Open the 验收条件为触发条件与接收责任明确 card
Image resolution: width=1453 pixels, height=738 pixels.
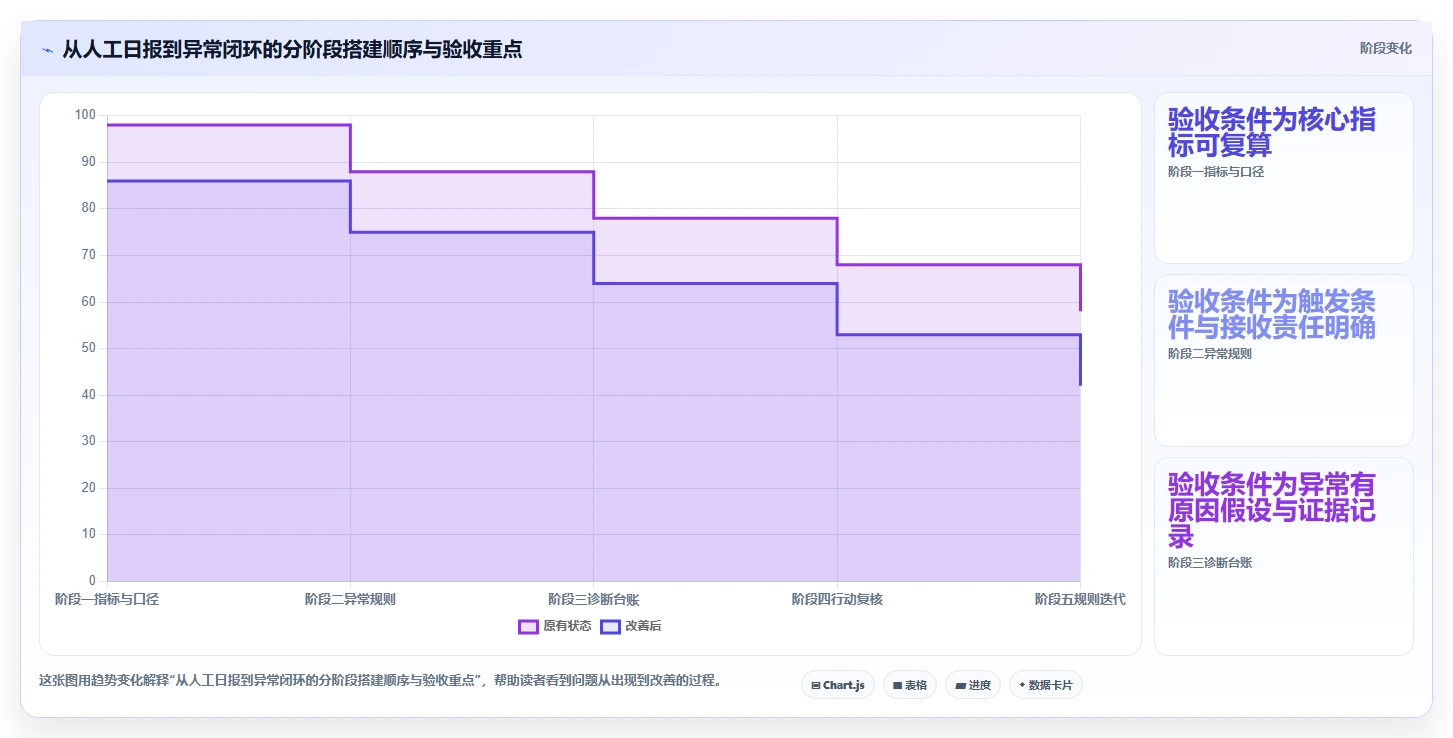click(x=1284, y=360)
